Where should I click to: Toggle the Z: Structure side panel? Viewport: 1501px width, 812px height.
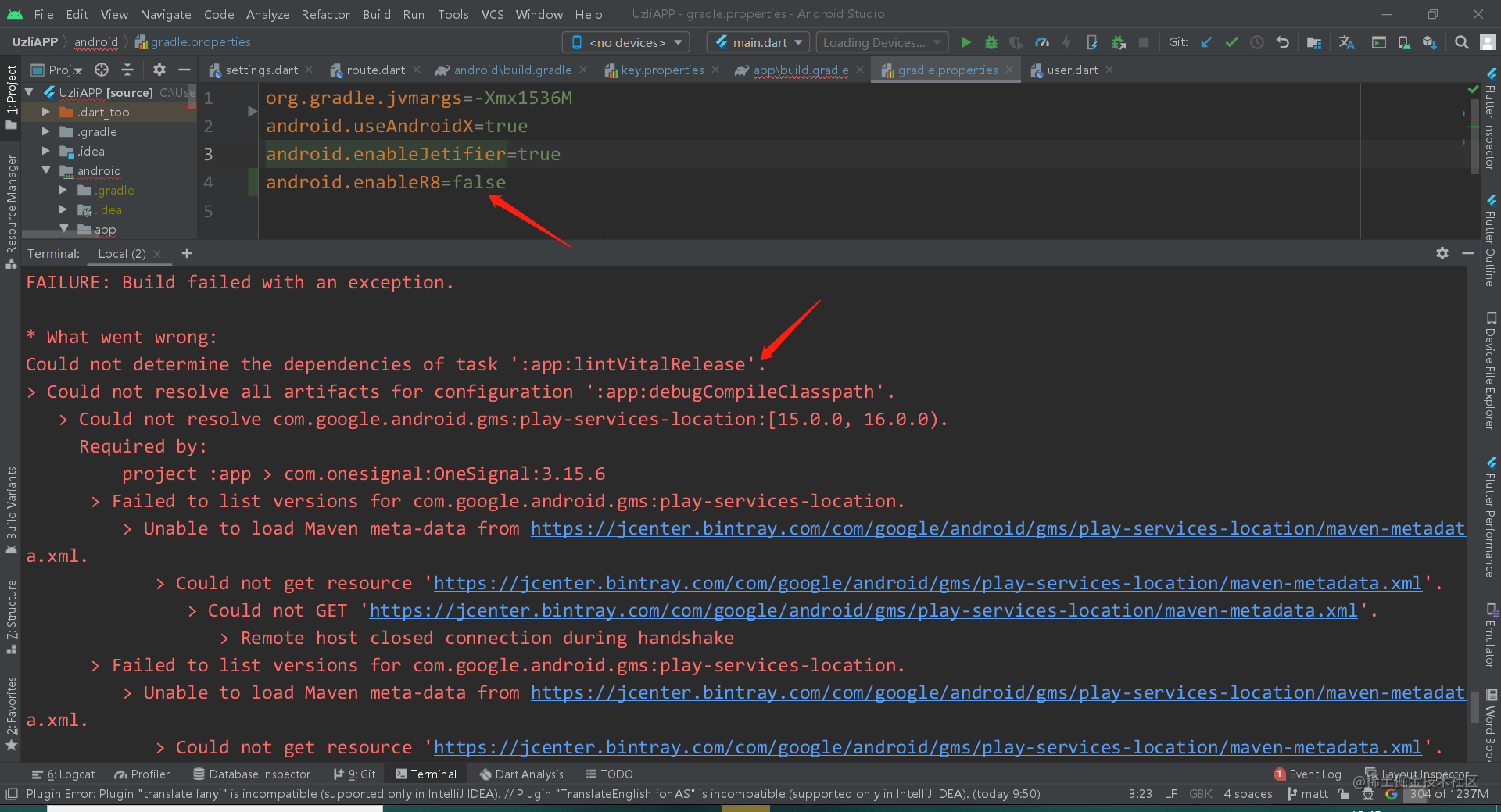(x=11, y=617)
